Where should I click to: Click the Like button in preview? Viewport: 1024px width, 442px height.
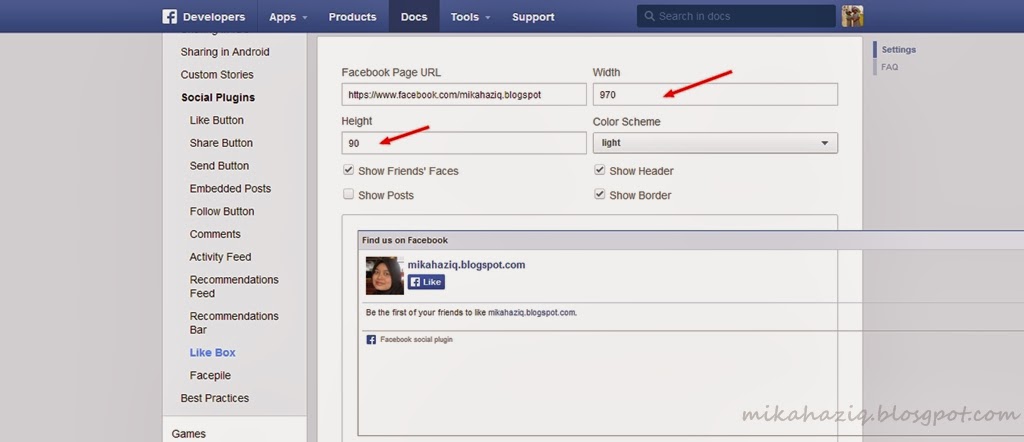coord(426,282)
